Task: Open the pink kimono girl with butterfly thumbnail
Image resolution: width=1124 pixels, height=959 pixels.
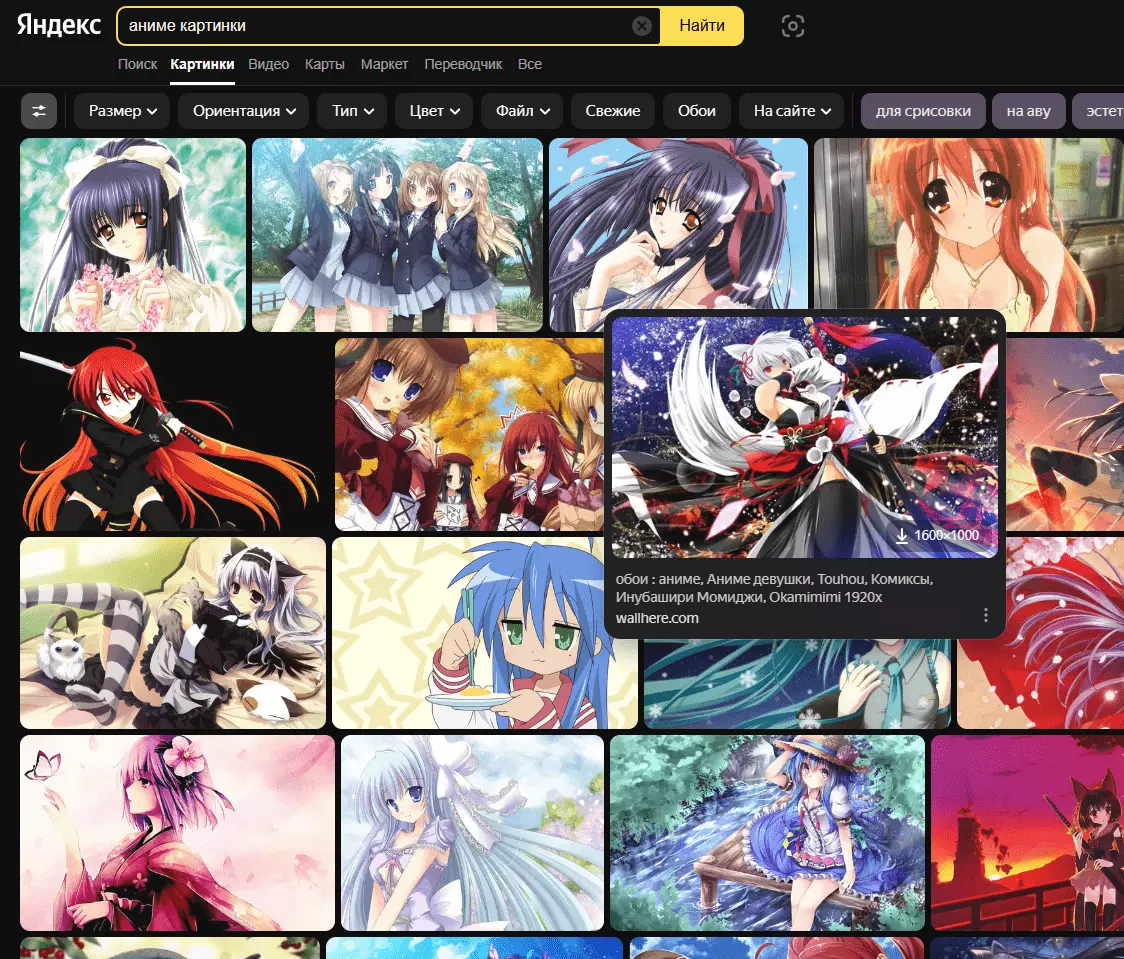Action: pos(177,833)
